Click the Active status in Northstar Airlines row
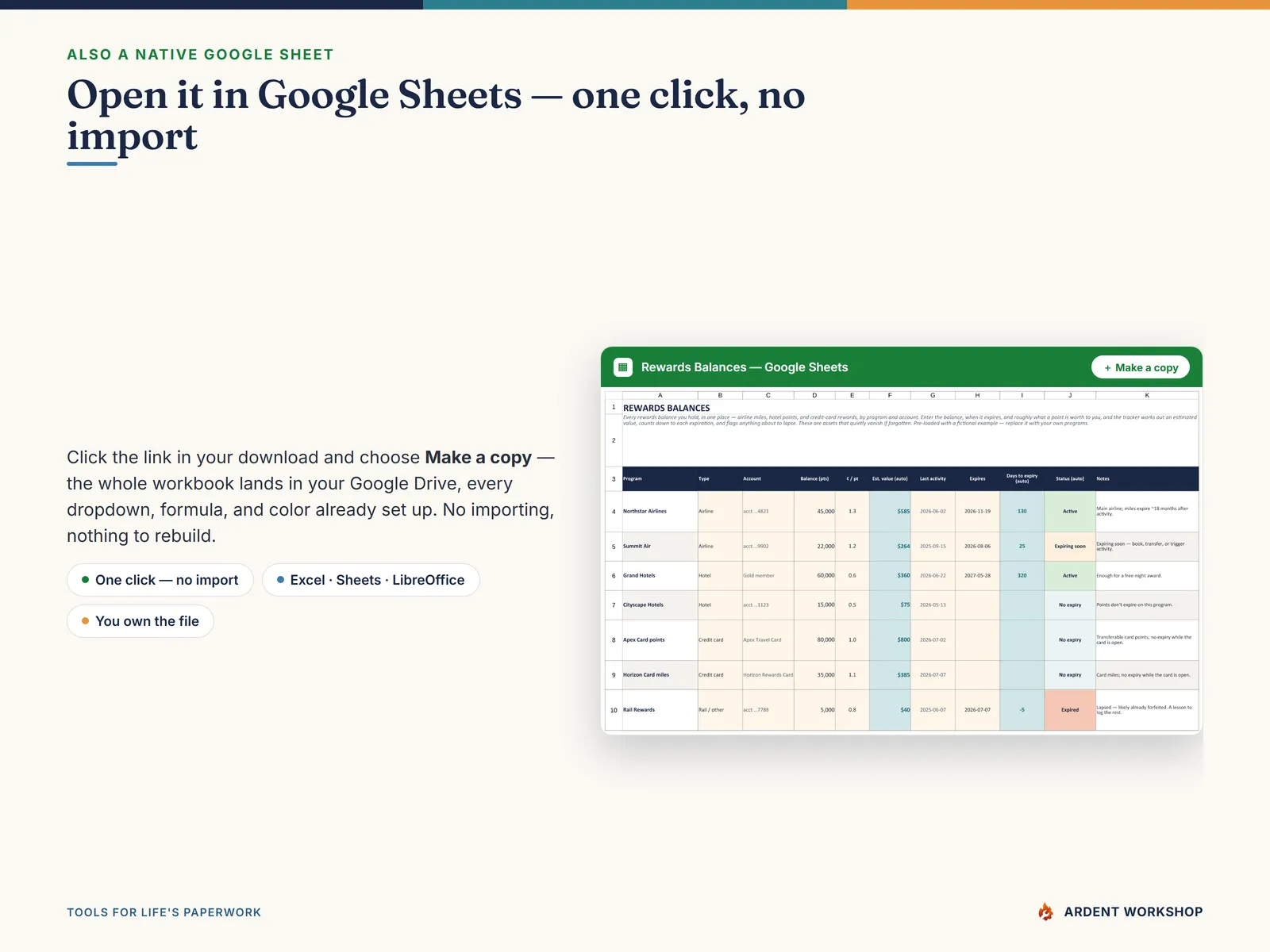 point(1070,512)
